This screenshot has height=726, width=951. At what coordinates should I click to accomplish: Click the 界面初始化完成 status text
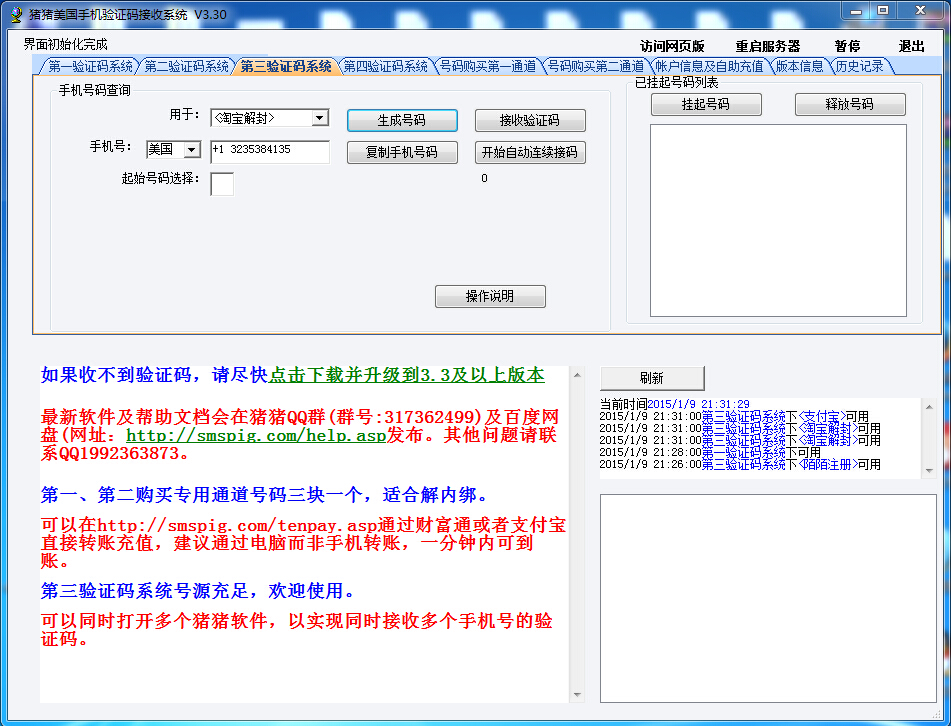pyautogui.click(x=66, y=44)
